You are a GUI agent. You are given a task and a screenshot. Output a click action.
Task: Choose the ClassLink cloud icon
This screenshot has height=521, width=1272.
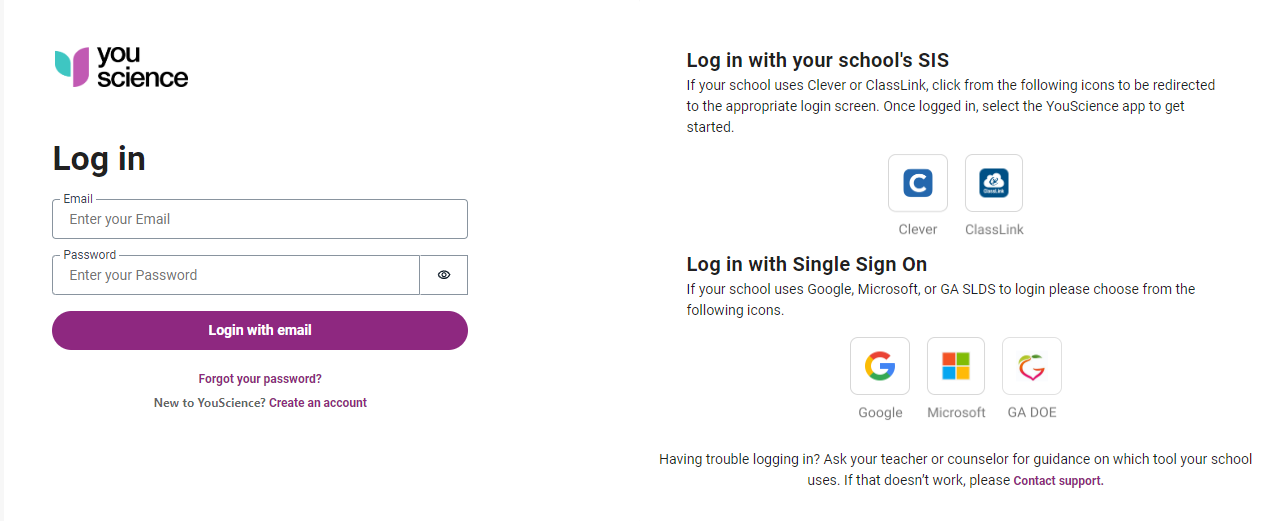993,183
